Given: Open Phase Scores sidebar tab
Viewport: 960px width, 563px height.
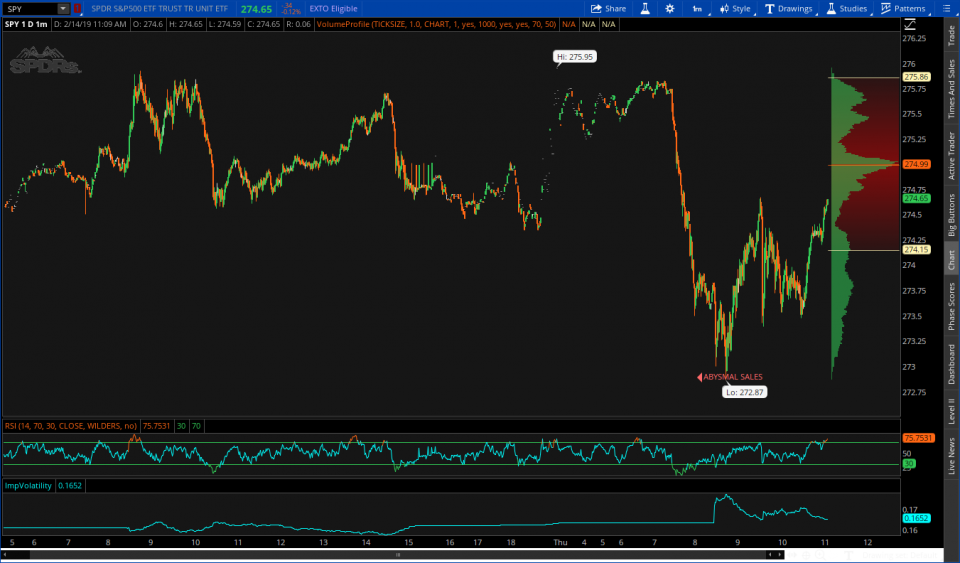Looking at the screenshot, I should click(951, 307).
